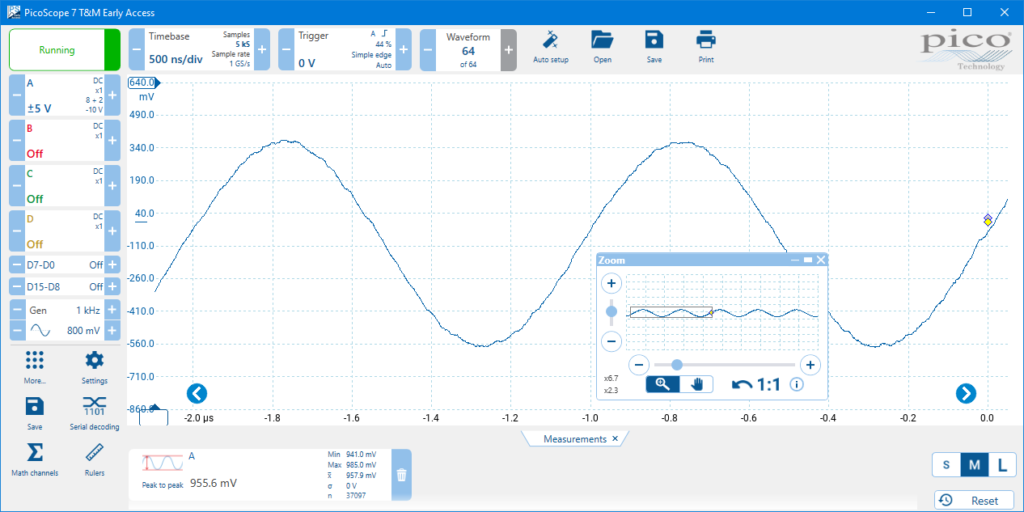Image resolution: width=1024 pixels, height=512 pixels.
Task: Click the vertical zoom slider handle
Action: coord(611,312)
